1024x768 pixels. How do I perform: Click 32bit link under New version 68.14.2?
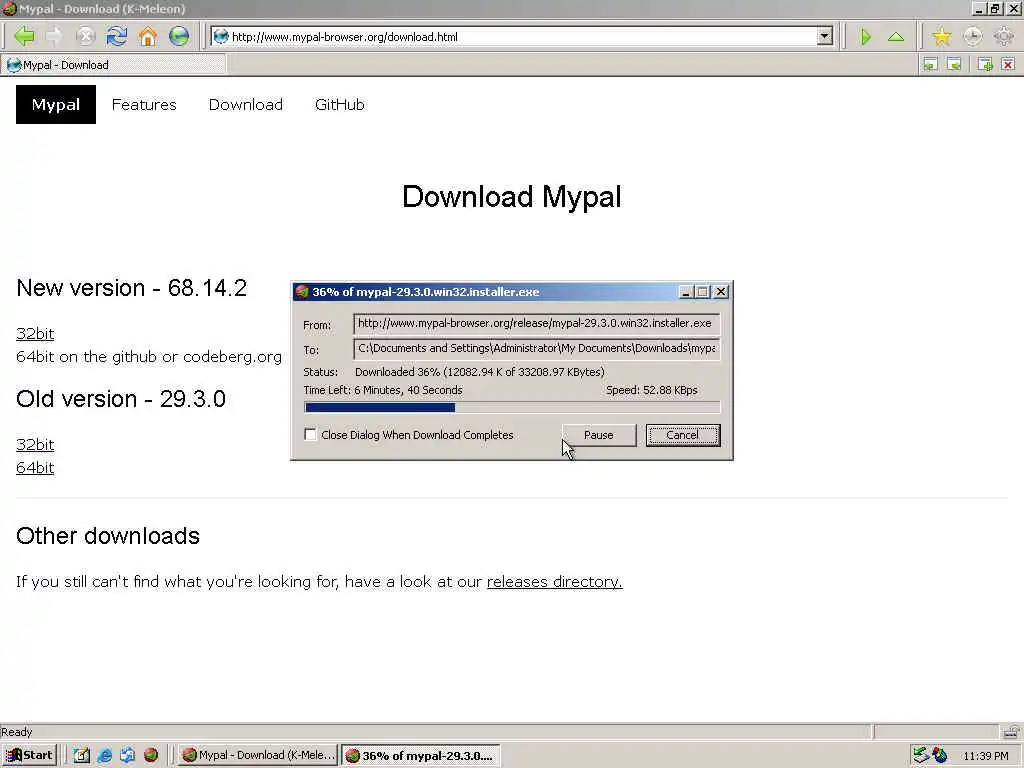[35, 334]
